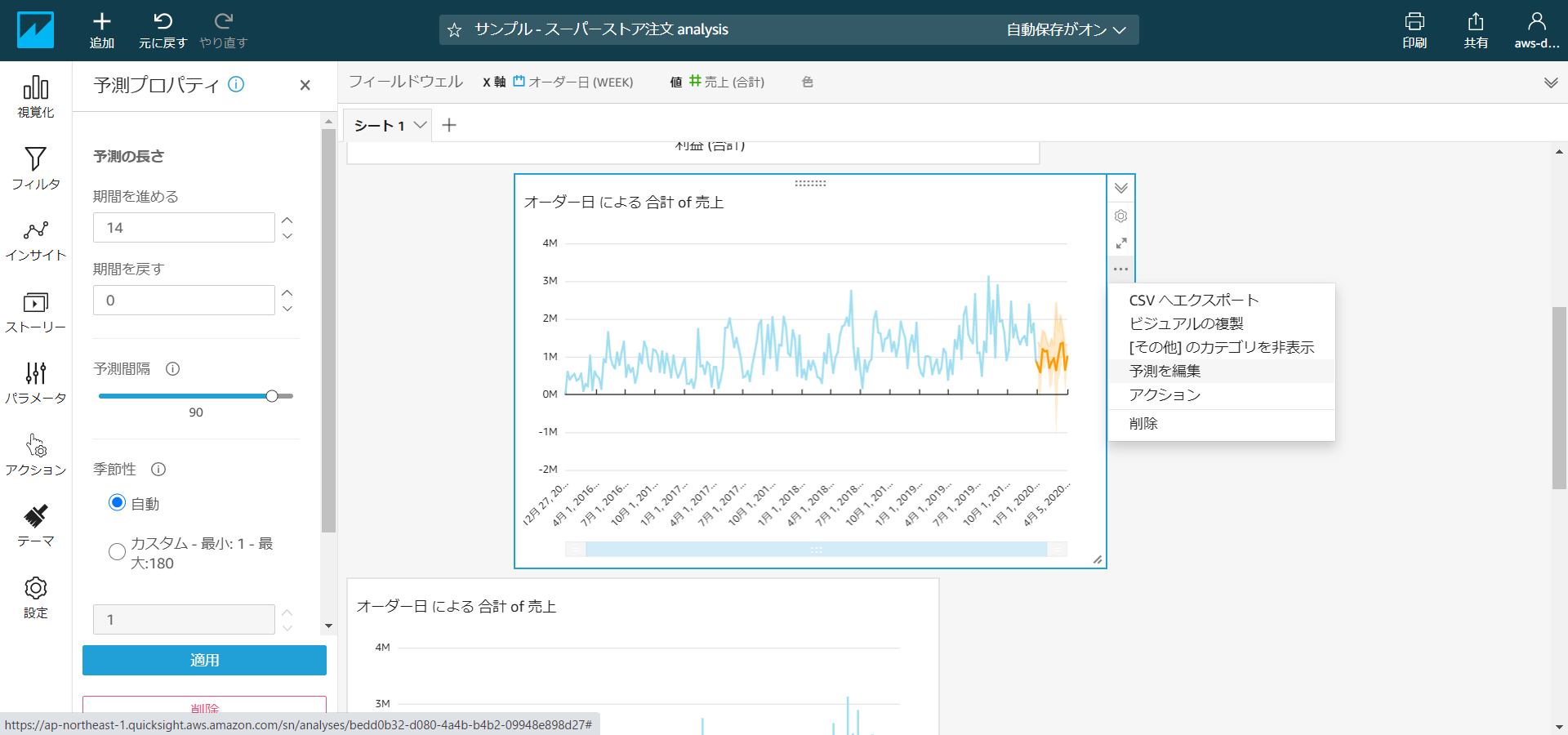
Task: Click the やり直す redo icon
Action: pos(223,21)
